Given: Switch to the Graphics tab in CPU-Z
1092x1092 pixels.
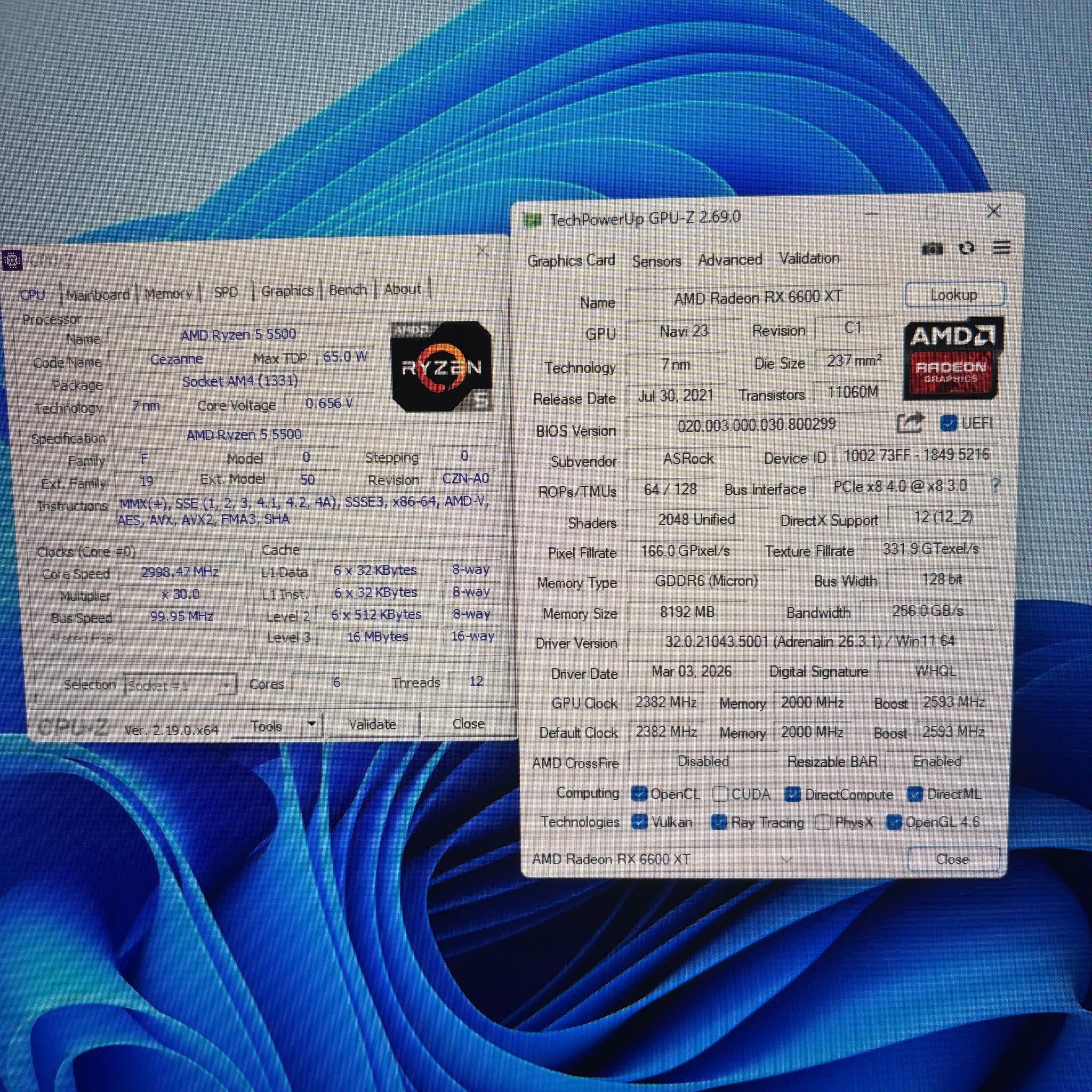Looking at the screenshot, I should (287, 291).
